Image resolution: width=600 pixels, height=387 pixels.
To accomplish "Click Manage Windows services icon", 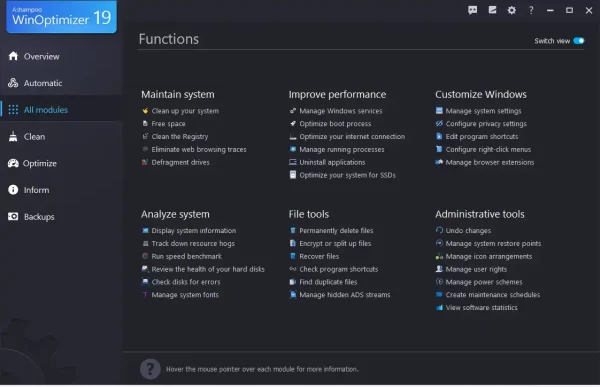I will [293, 111].
